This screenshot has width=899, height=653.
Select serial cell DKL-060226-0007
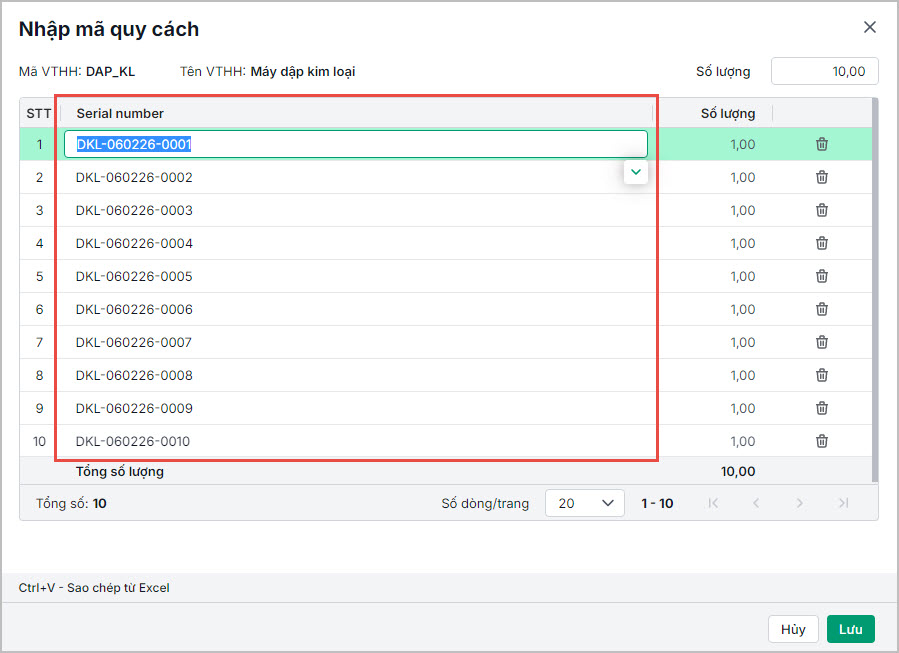pyautogui.click(x=355, y=342)
